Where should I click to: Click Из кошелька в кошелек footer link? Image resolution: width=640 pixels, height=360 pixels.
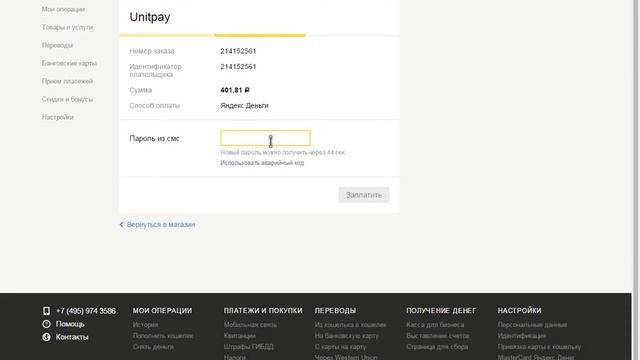pyautogui.click(x=350, y=325)
